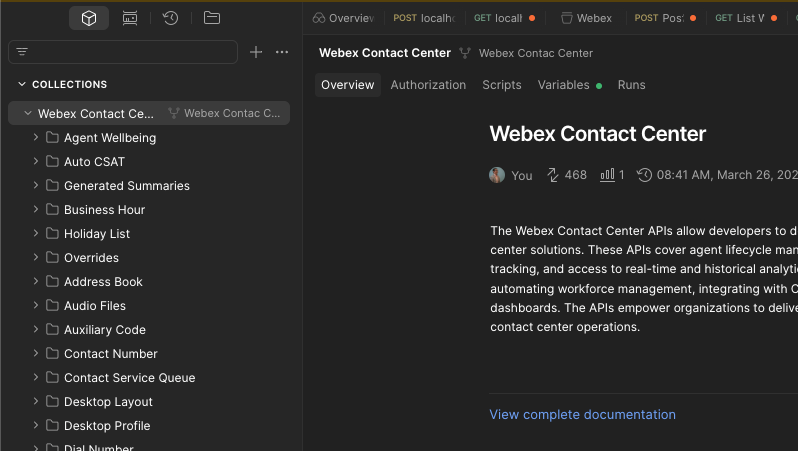Open the three-dots options menu in sidebar
This screenshot has width=798, height=451.
[x=282, y=52]
